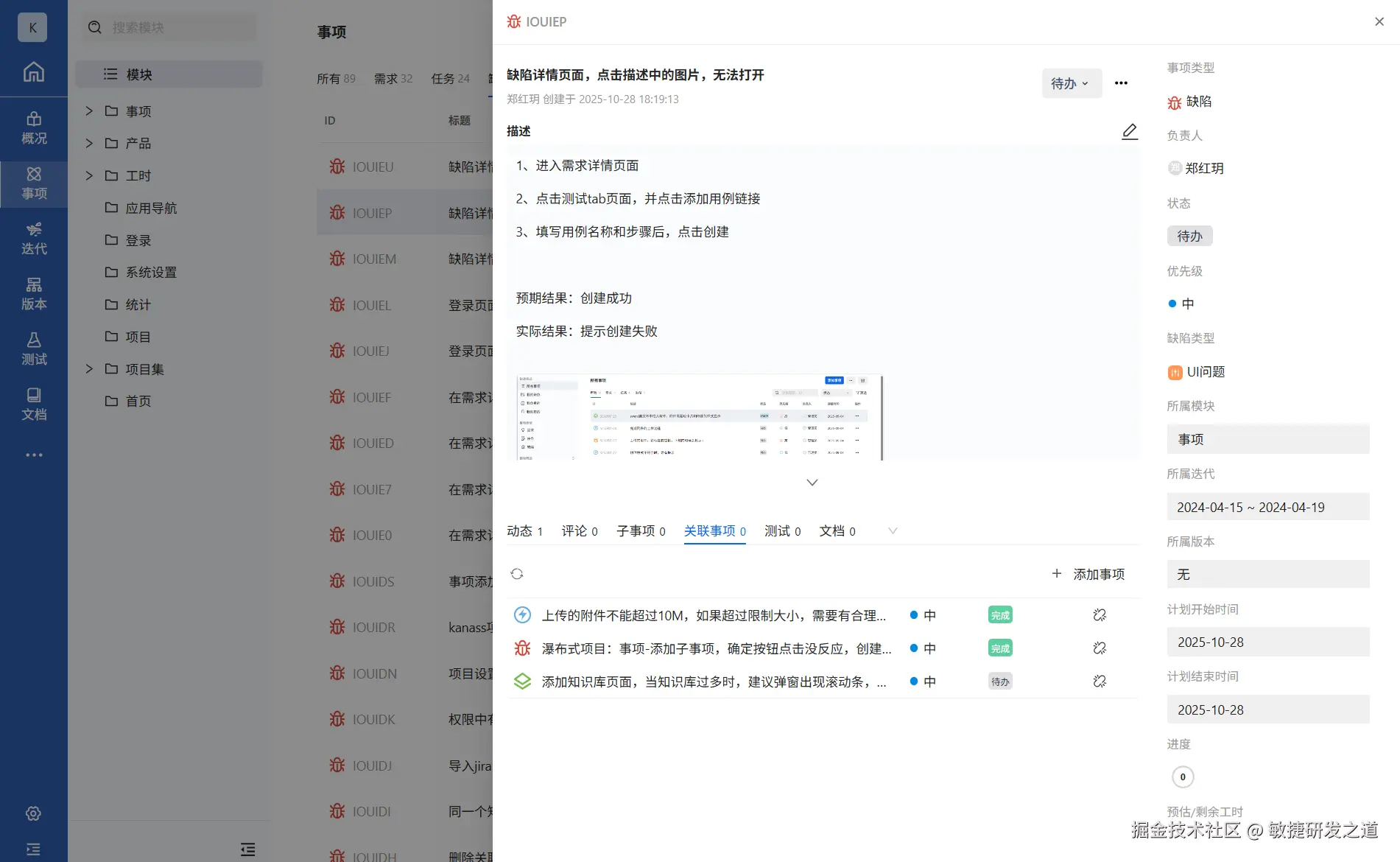This screenshot has height=862, width=1400.
Task: Set the 计划结束时间 date field
Action: [1268, 709]
